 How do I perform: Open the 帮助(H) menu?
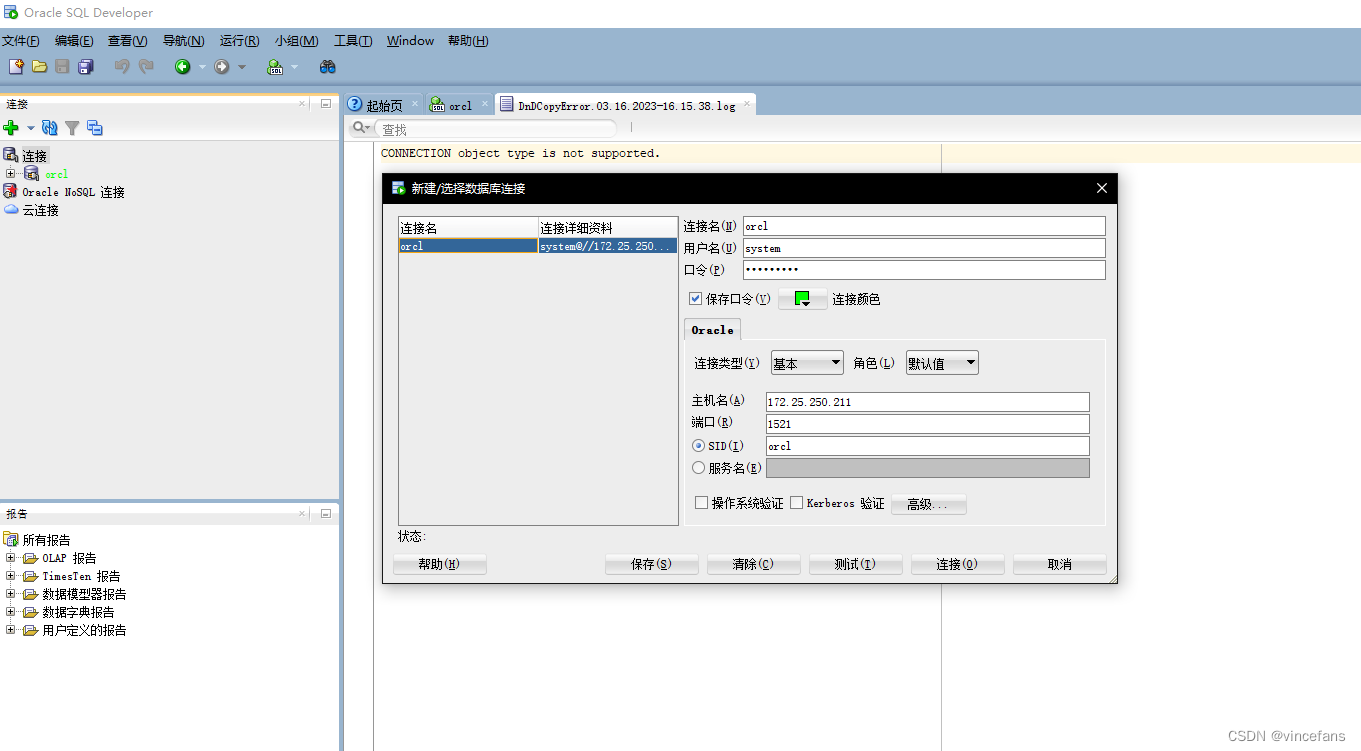468,41
